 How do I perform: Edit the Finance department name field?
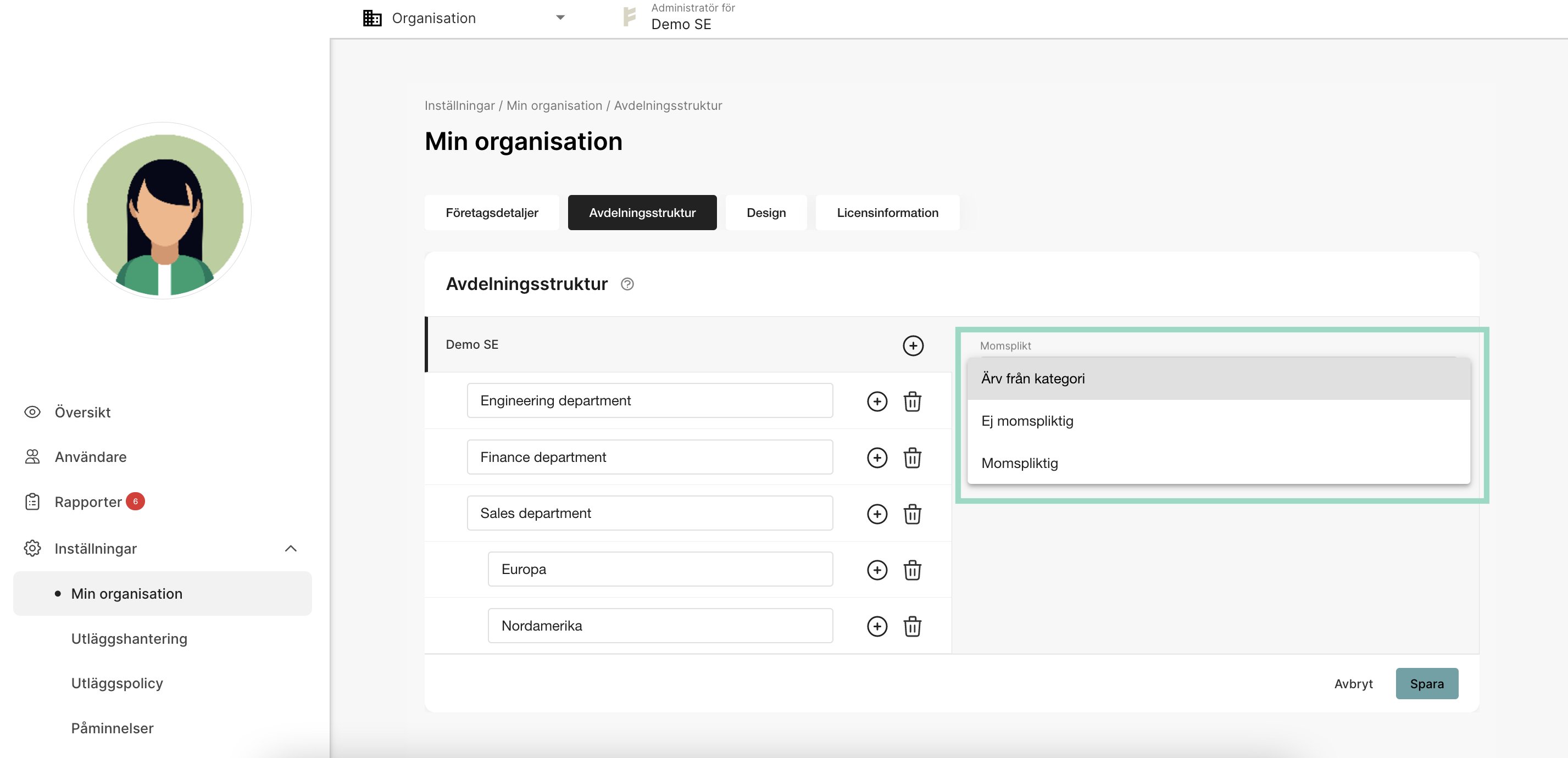(x=649, y=457)
